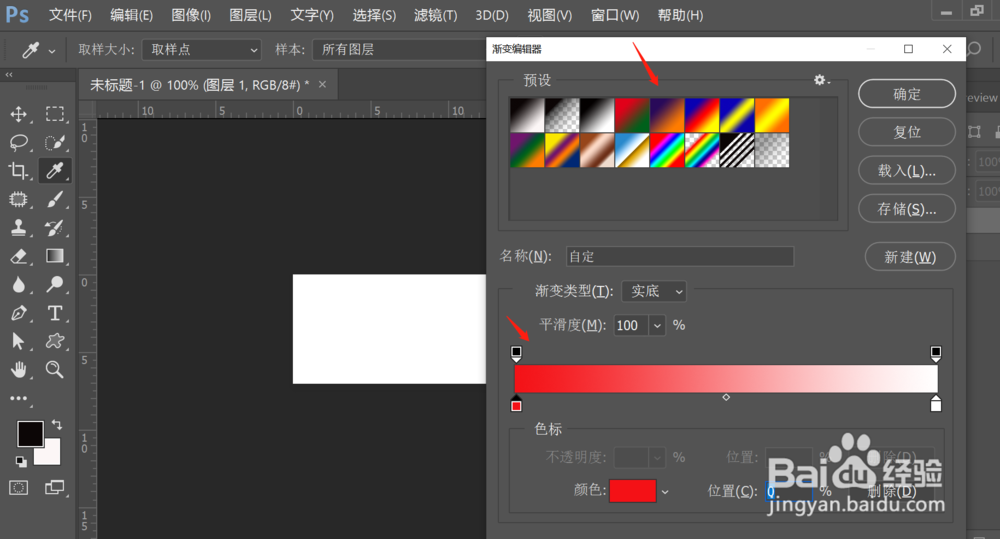
Task: Select the Gradient tool
Action: [55, 256]
